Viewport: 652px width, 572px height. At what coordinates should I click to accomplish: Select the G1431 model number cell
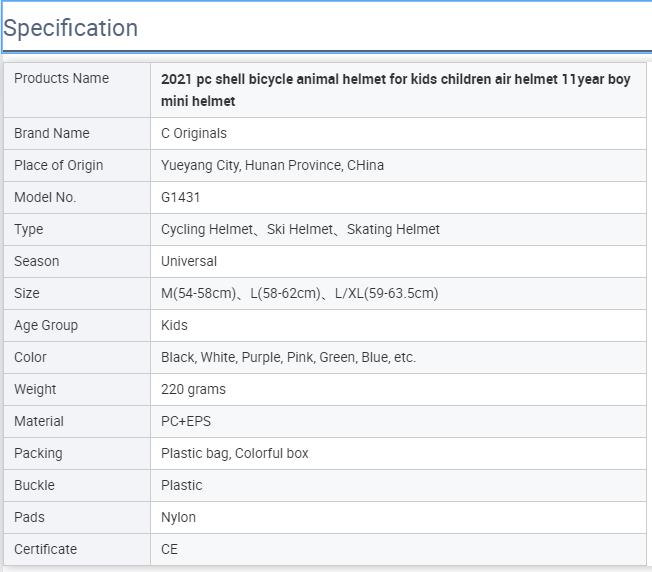tap(398, 197)
